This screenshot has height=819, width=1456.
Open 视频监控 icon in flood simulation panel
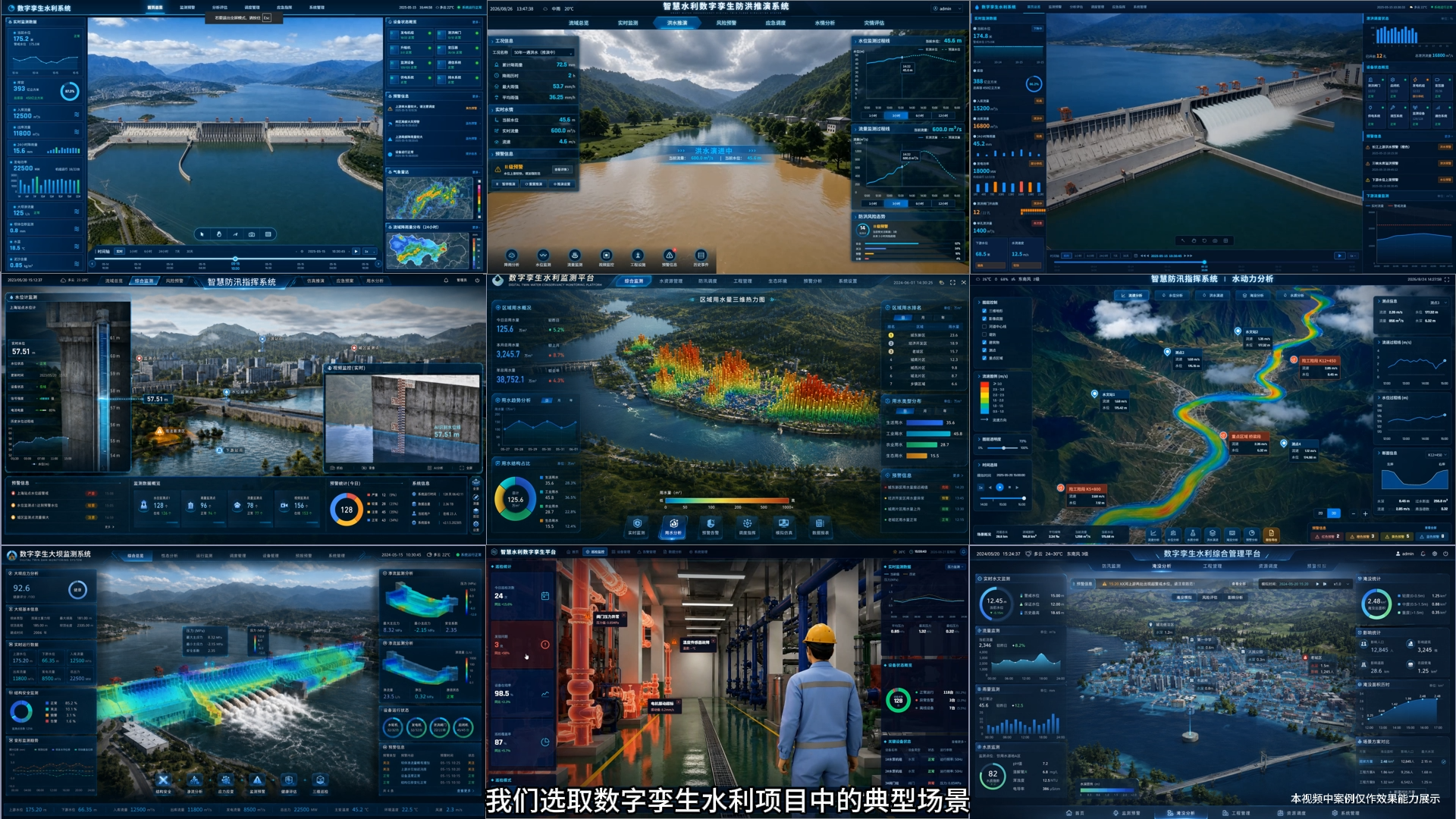[x=606, y=256]
